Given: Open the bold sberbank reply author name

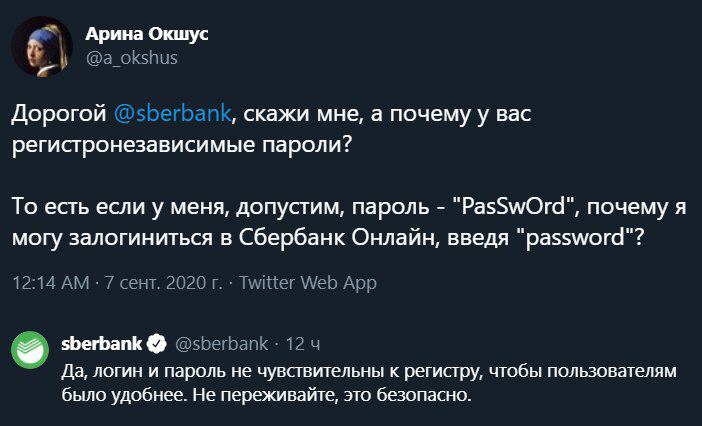Looking at the screenshot, I should (x=102, y=344).
